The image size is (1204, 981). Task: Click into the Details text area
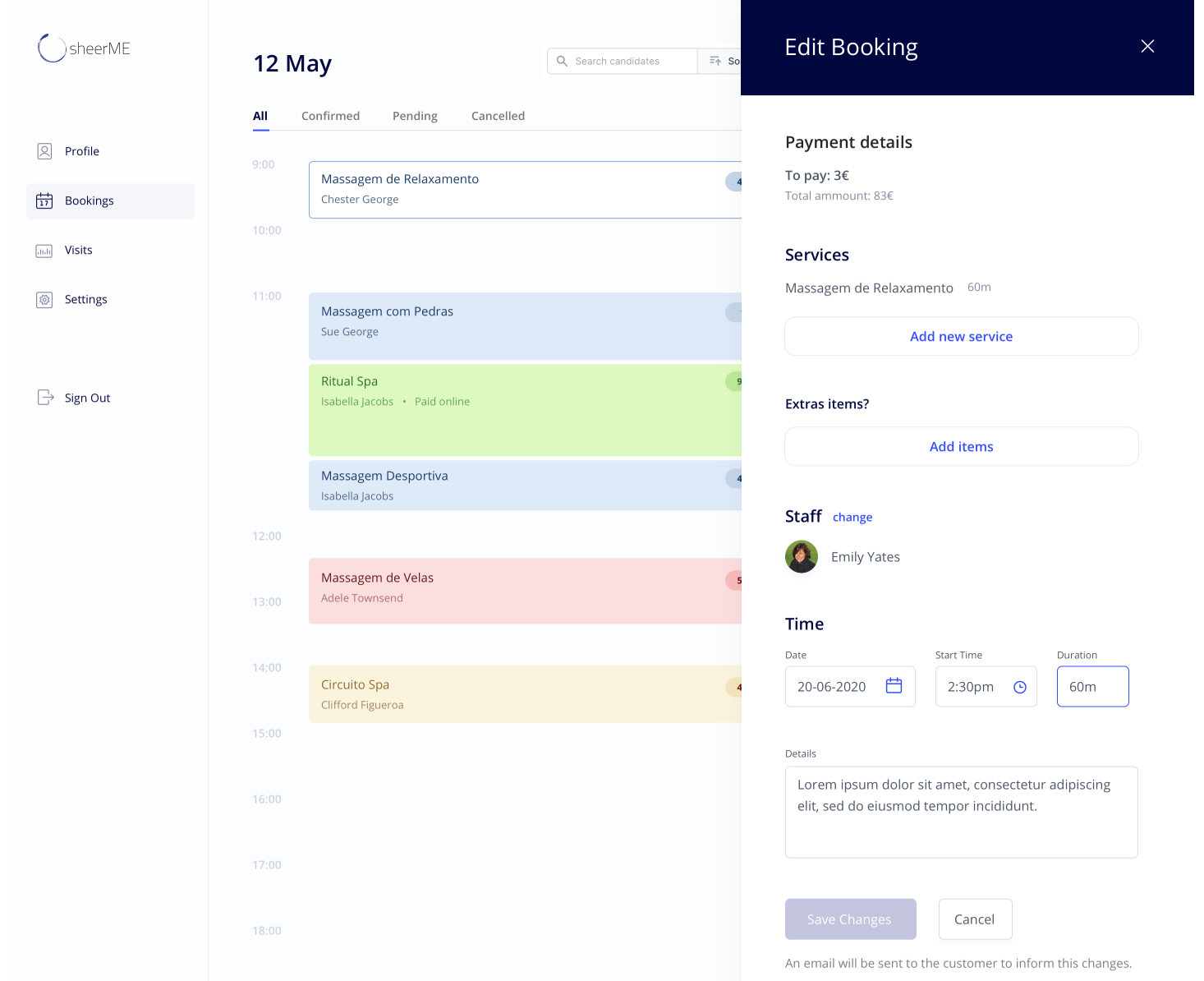tap(961, 812)
